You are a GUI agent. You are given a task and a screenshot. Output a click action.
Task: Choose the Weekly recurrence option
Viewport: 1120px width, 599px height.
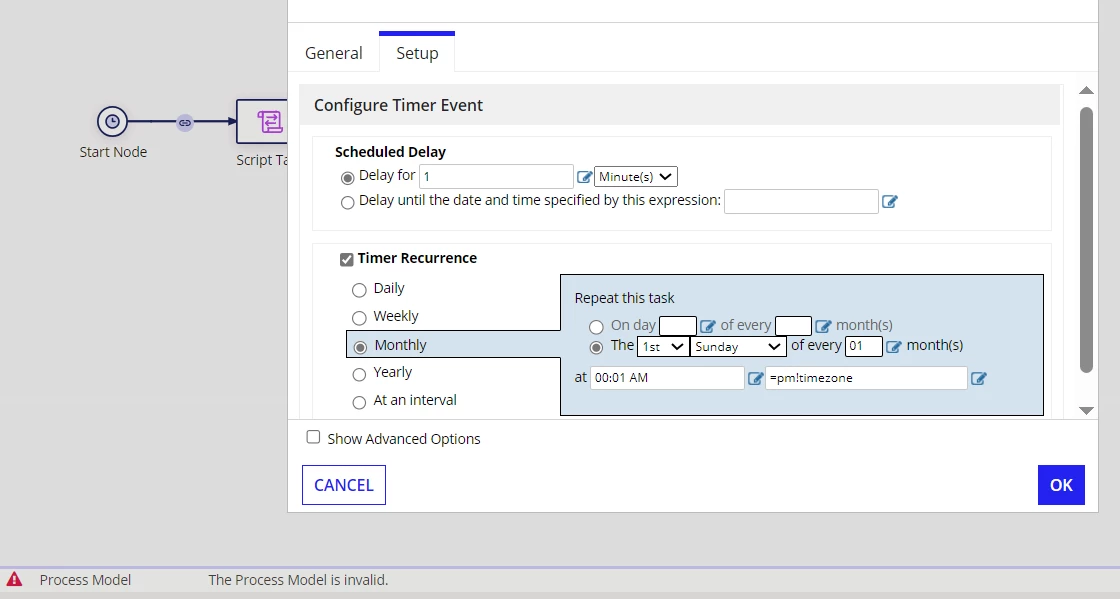pyautogui.click(x=359, y=318)
